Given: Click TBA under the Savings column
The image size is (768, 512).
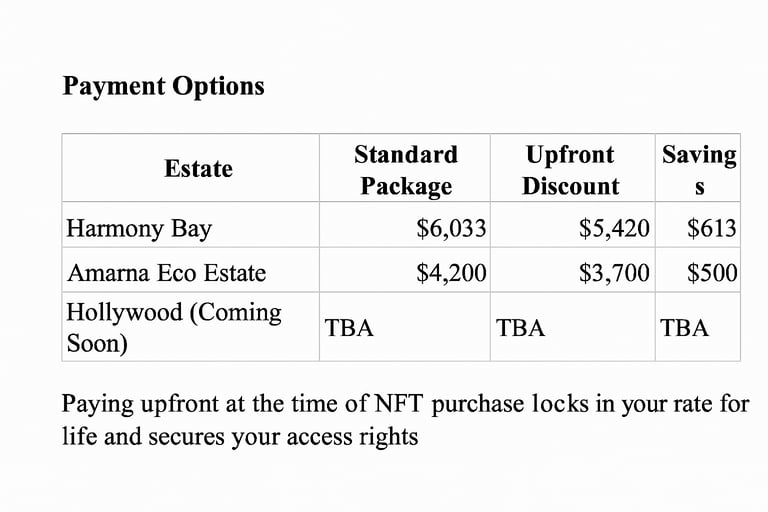Looking at the screenshot, I should pos(684,327).
